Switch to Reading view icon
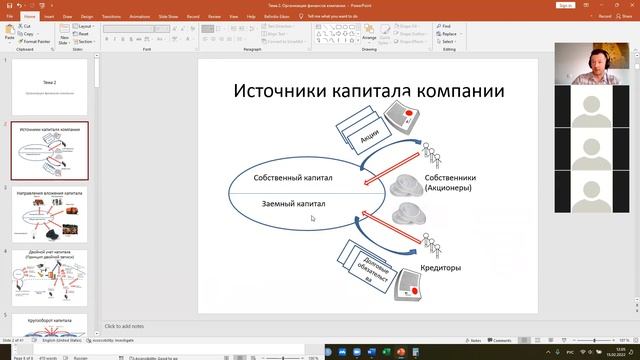 [551, 340]
